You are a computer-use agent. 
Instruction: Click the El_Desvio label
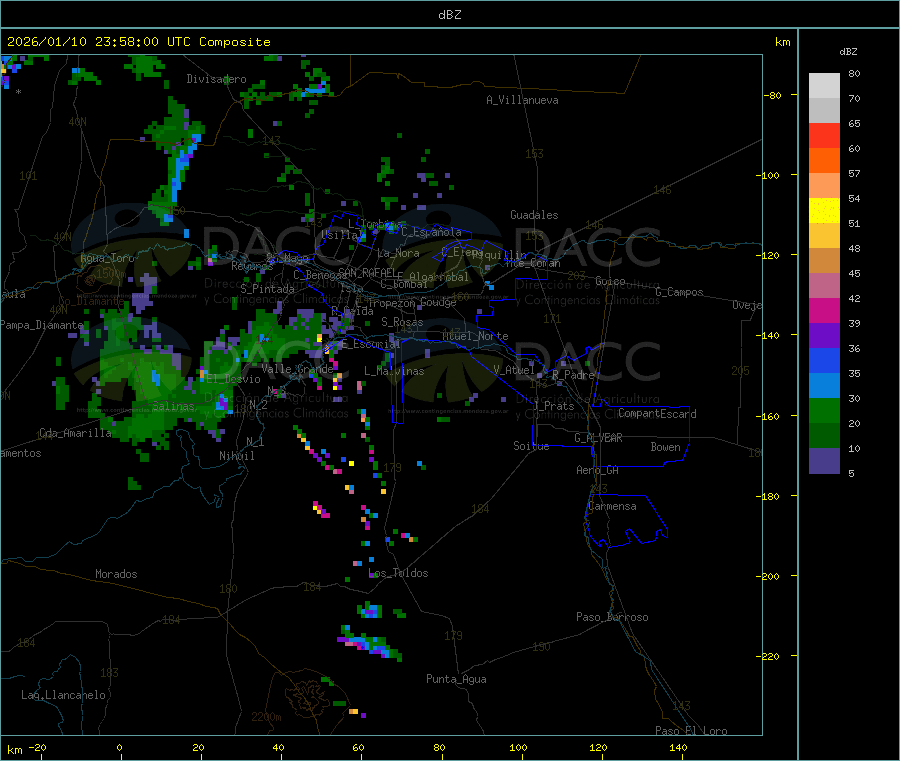point(234,379)
